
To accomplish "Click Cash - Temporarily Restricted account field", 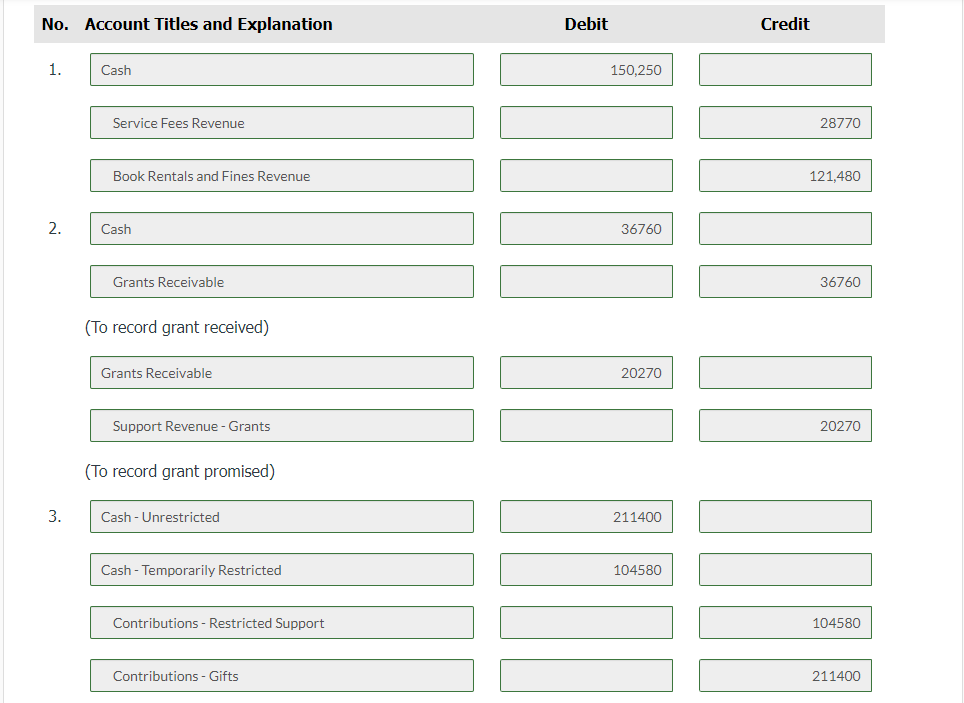I will coord(282,569).
